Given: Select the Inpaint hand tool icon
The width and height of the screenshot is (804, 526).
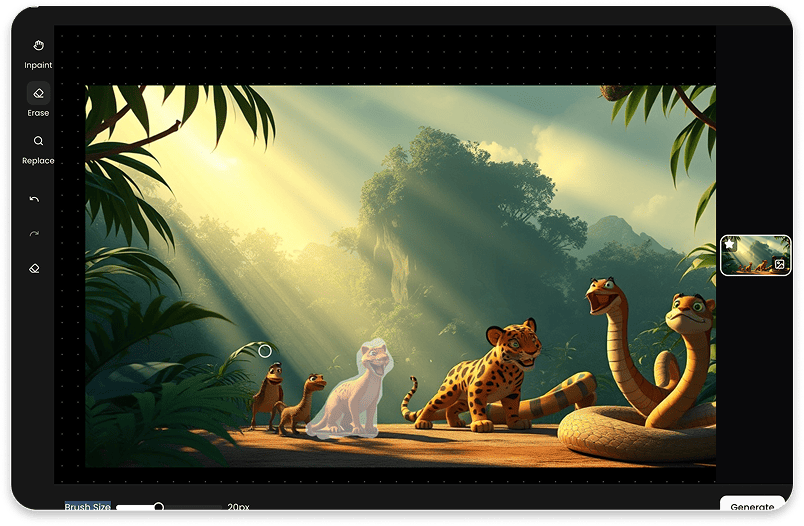Looking at the screenshot, I should point(38,46).
